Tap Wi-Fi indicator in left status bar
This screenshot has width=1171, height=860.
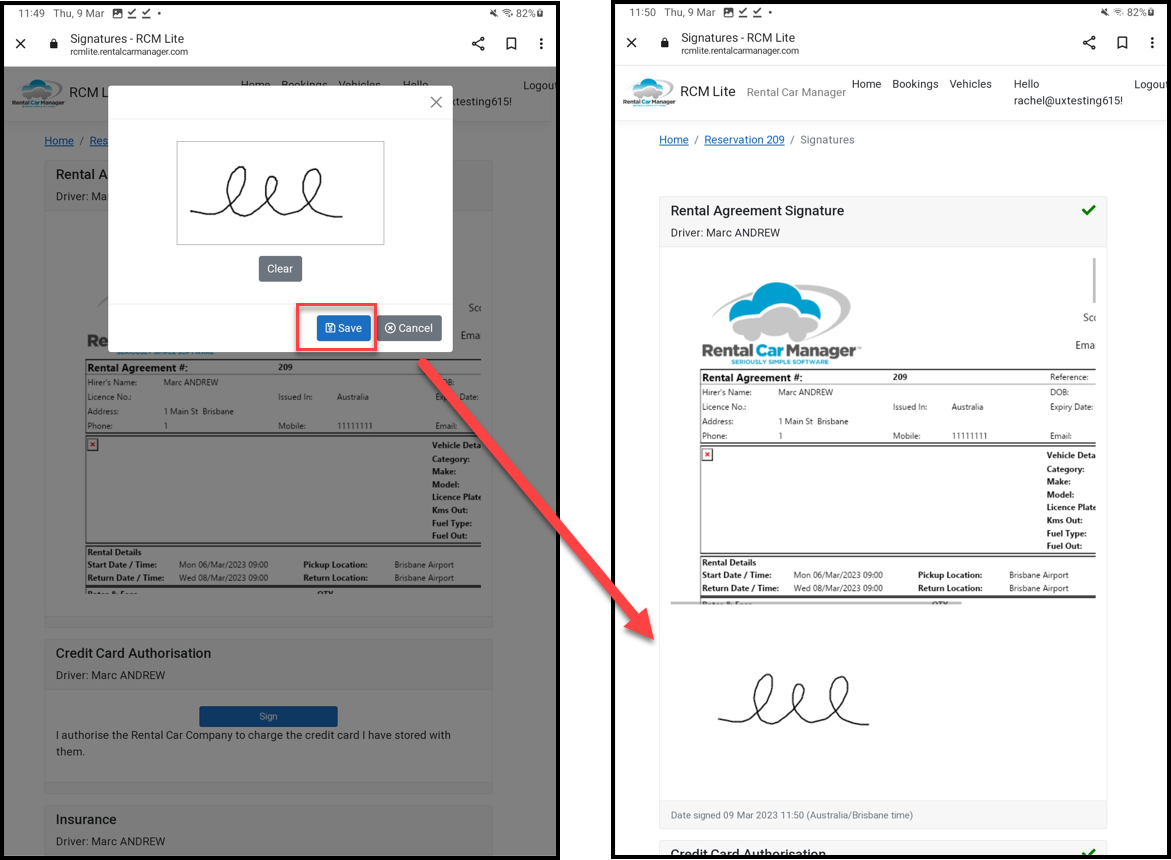pos(508,13)
